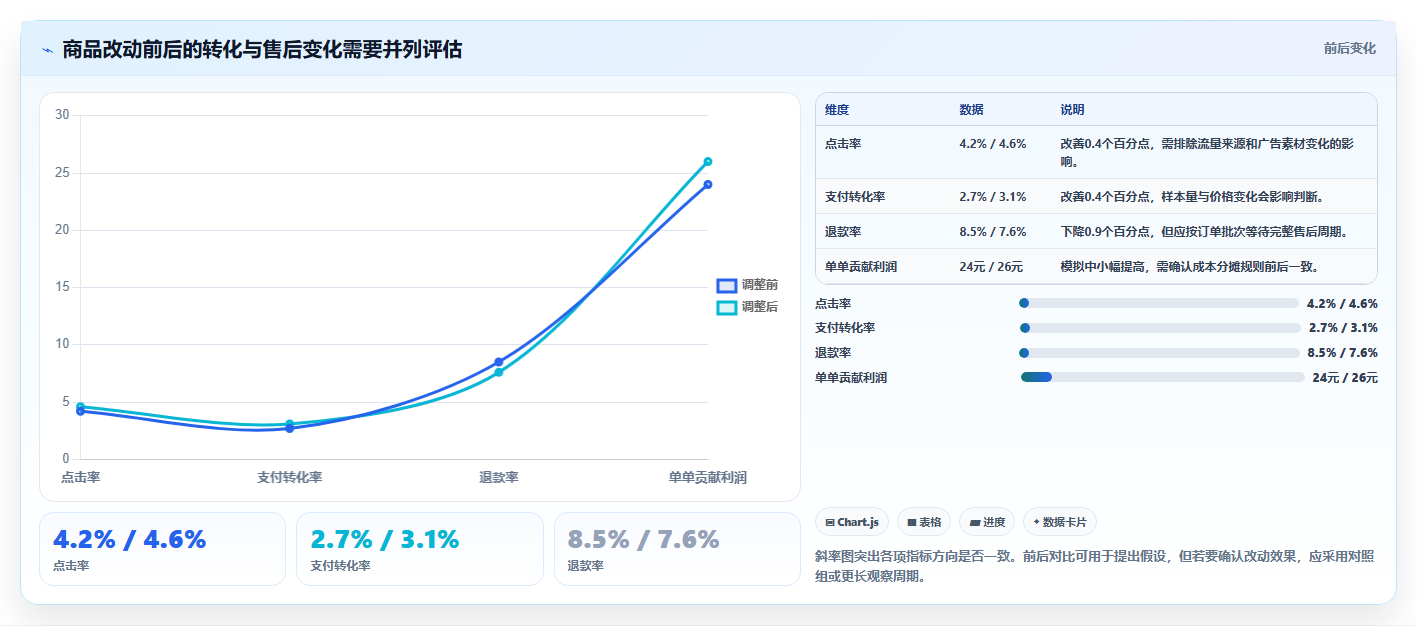Toggle the 调整前 legend swatch
The height and width of the screenshot is (626, 1417).
click(727, 285)
